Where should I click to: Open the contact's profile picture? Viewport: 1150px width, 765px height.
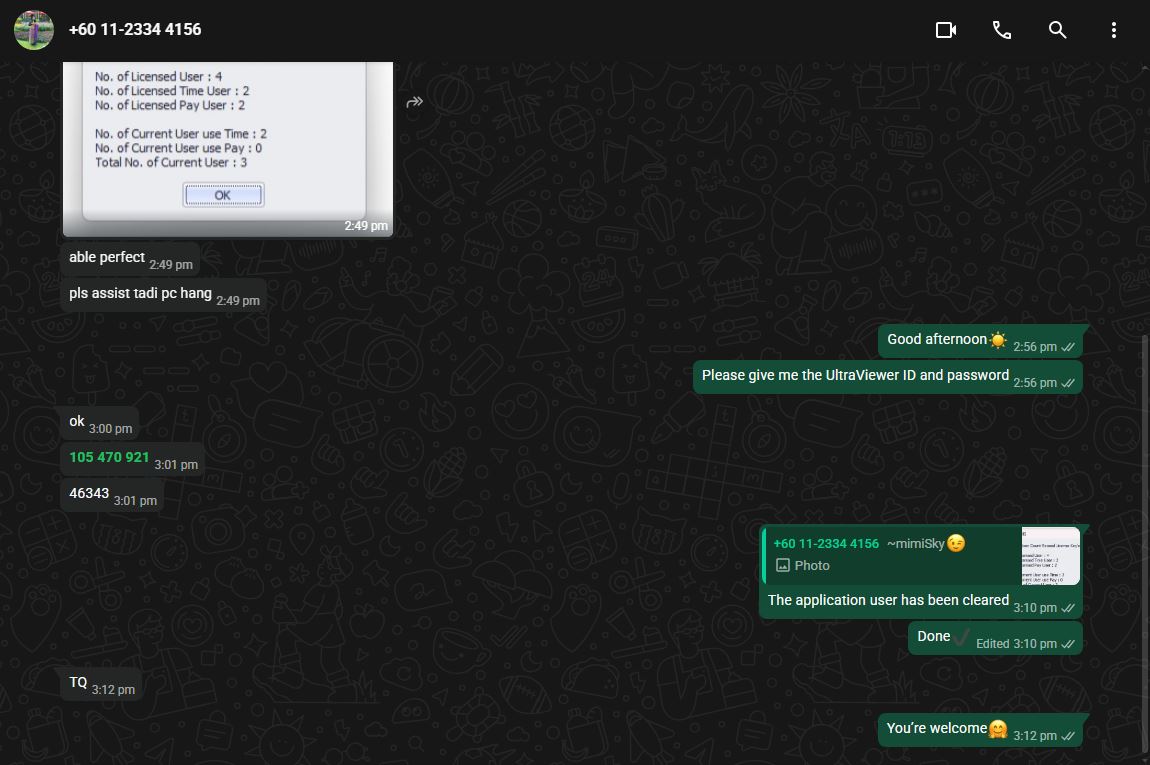tap(34, 30)
